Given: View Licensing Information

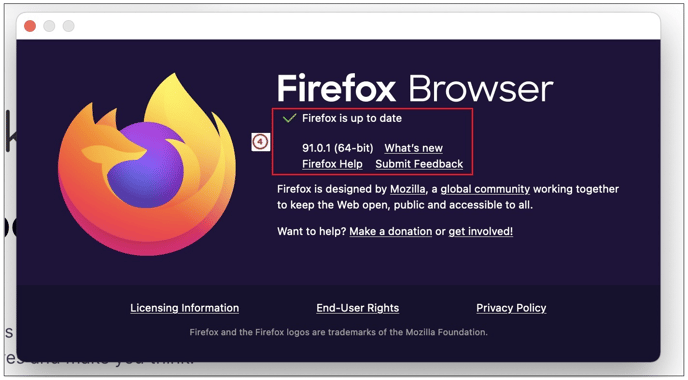Looking at the screenshot, I should (x=185, y=308).
